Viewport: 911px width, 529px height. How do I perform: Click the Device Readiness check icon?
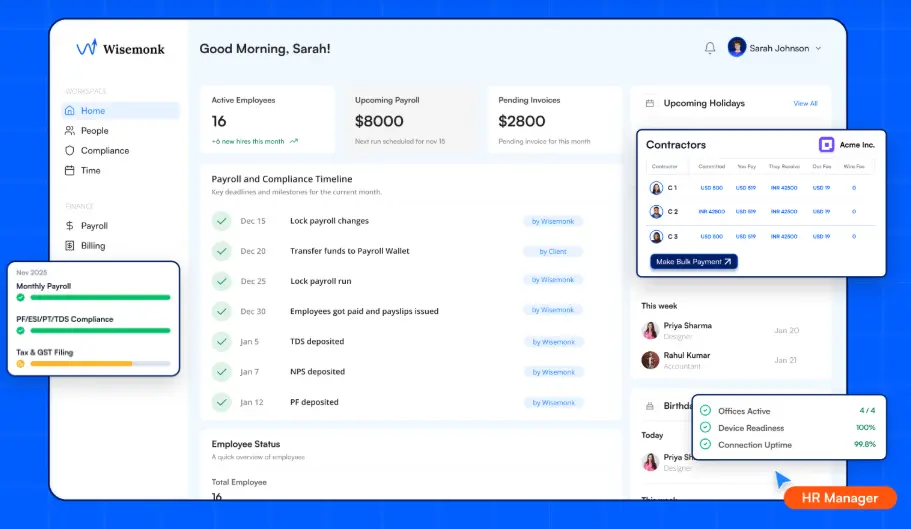click(x=705, y=427)
